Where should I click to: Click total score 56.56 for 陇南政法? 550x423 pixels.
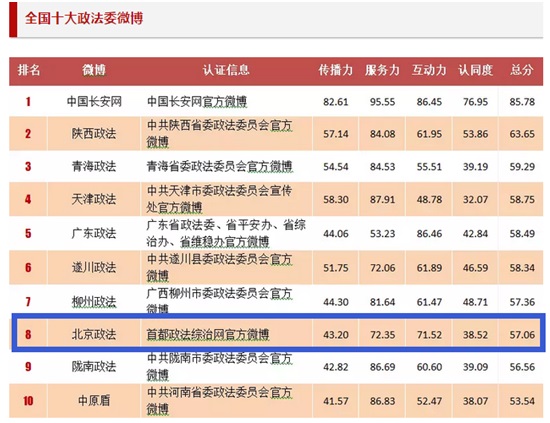pyautogui.click(x=522, y=367)
